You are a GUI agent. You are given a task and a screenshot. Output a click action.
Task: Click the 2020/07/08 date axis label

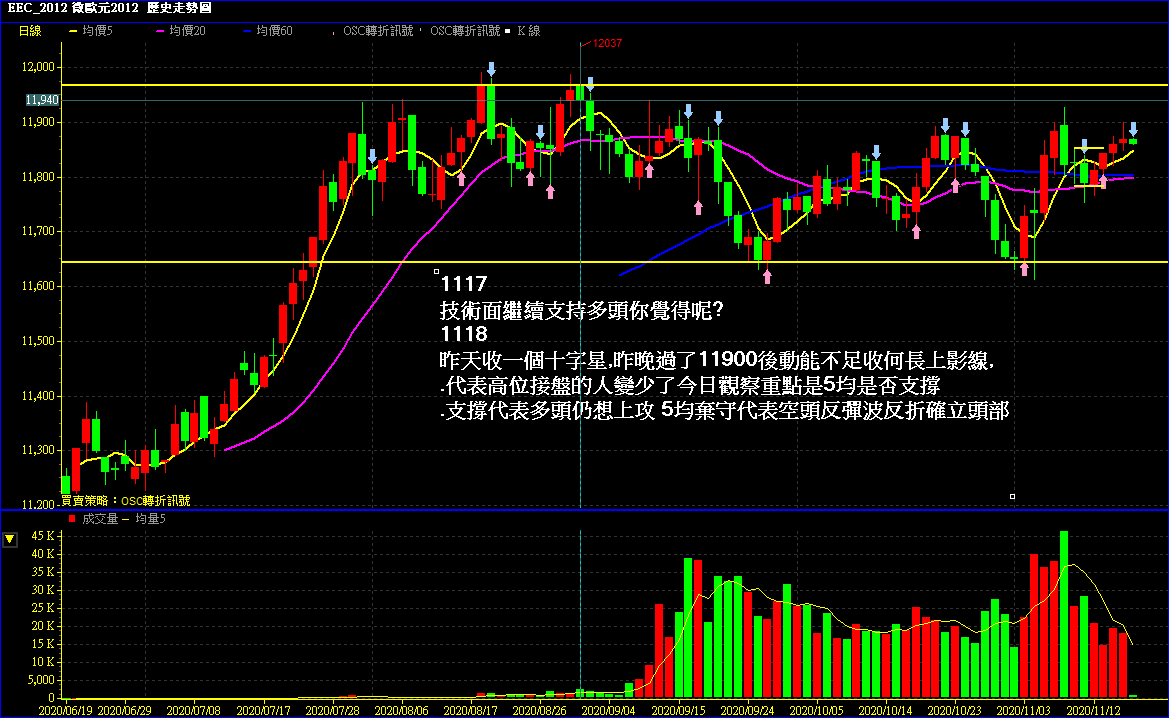193,711
